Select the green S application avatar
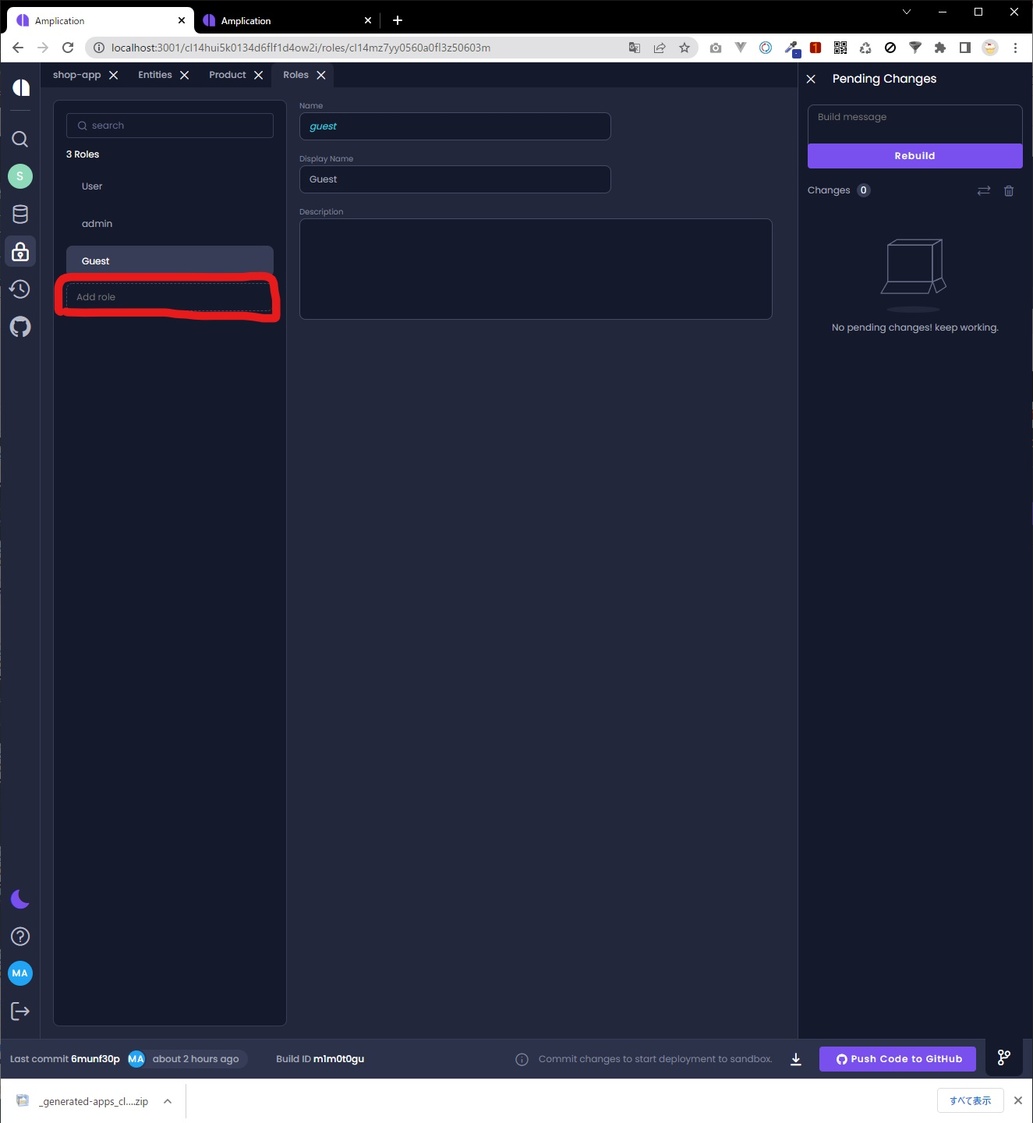This screenshot has height=1123, width=1033. tap(20, 176)
